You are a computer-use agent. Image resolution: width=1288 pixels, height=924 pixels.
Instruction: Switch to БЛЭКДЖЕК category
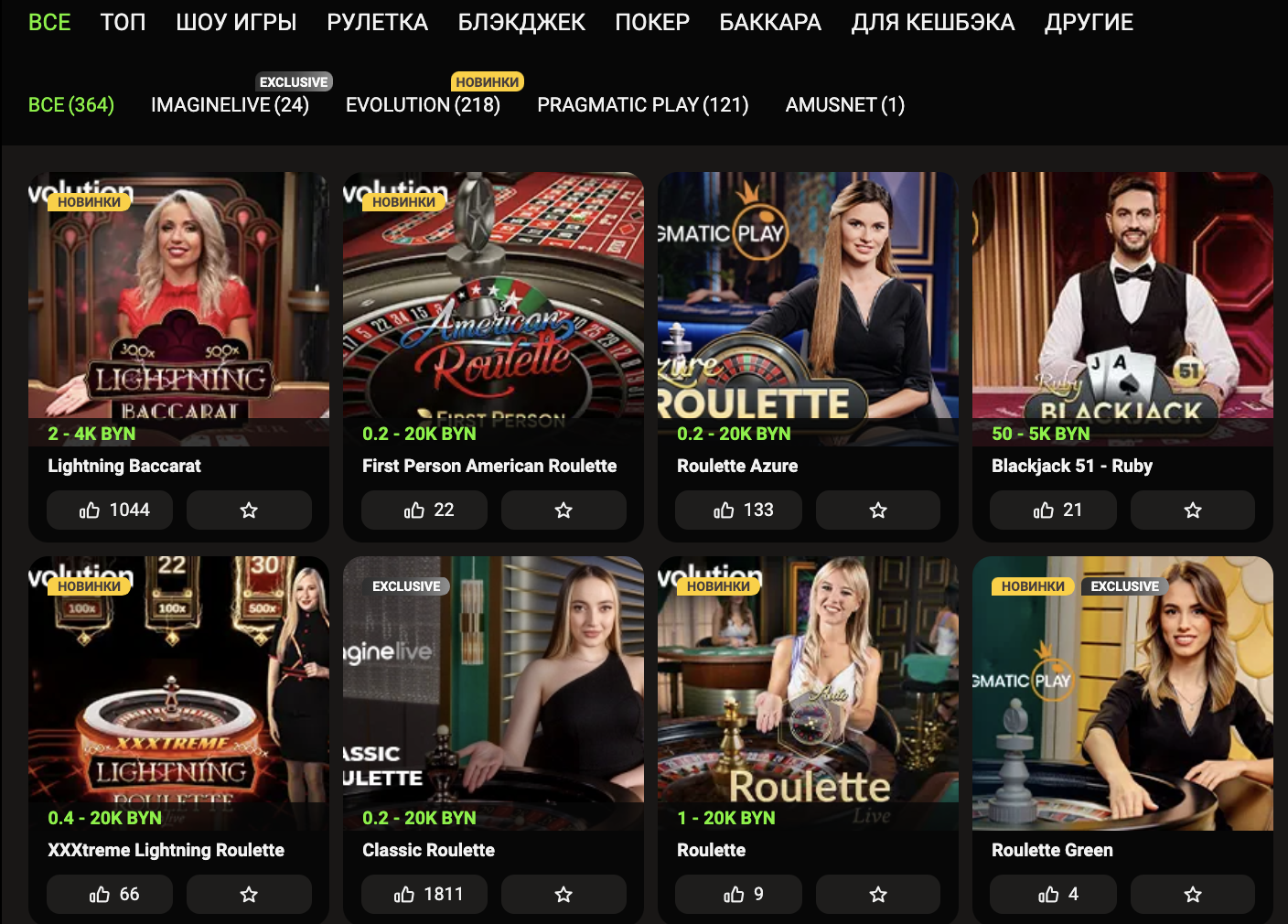tap(521, 22)
